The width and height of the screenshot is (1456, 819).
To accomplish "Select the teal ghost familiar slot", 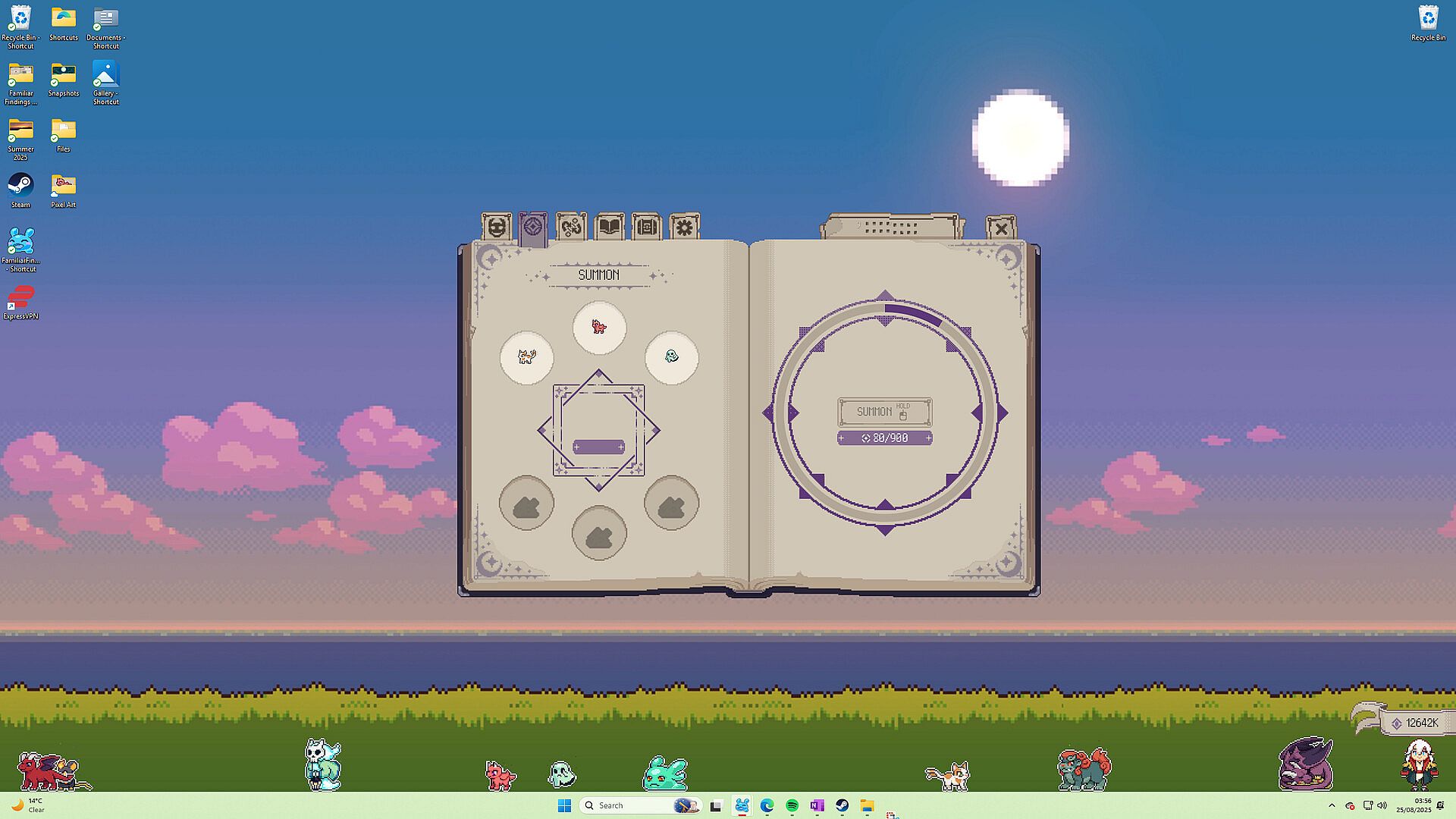I will [671, 357].
